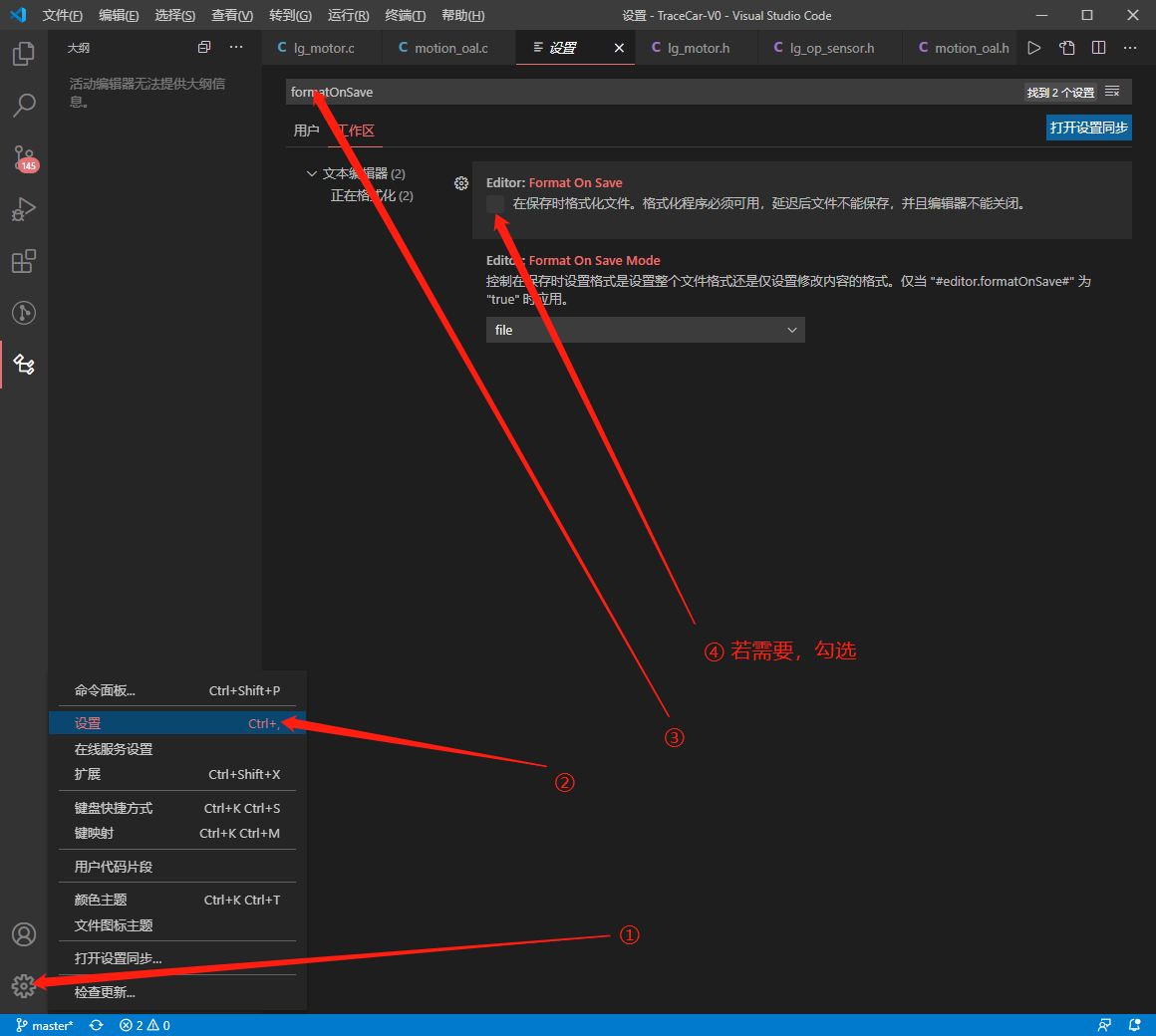Viewport: 1156px width, 1036px height.
Task: Choose 文件图标主题 from the menu
Action: [177, 925]
